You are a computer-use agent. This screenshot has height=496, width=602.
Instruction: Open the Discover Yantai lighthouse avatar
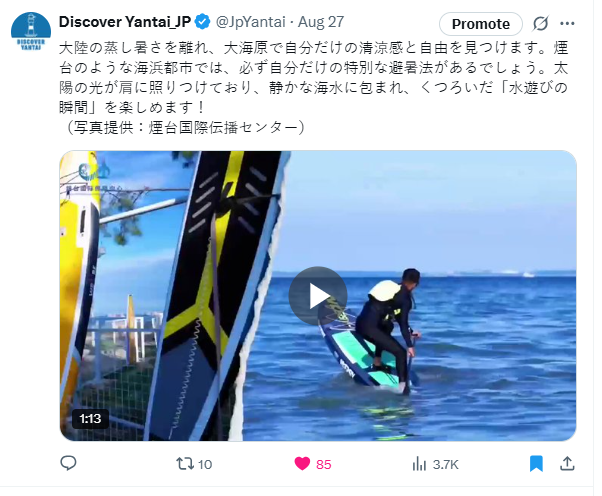tap(31, 31)
